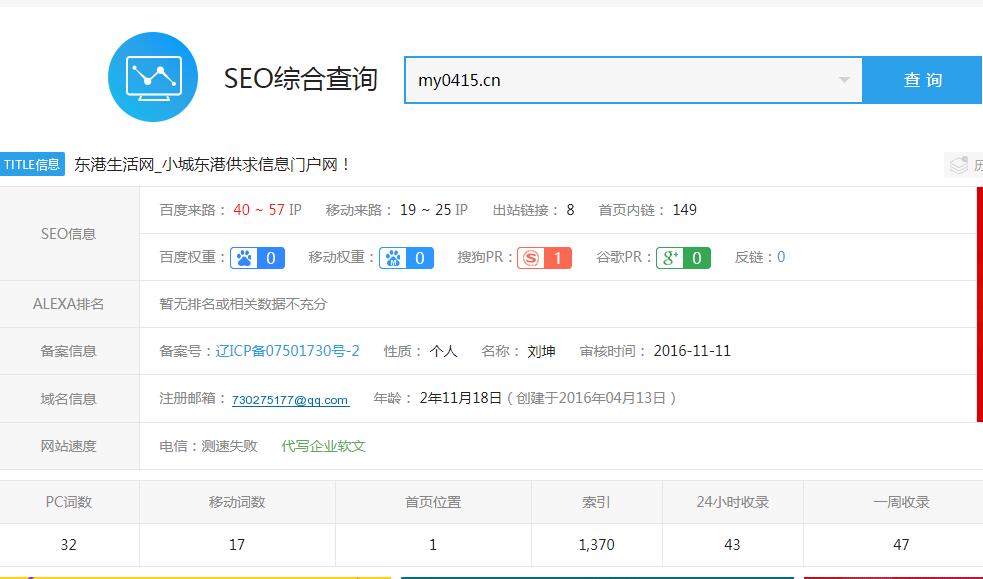983x579 pixels.
Task: Click the domain age 2年11月18日
Action: tap(461, 399)
